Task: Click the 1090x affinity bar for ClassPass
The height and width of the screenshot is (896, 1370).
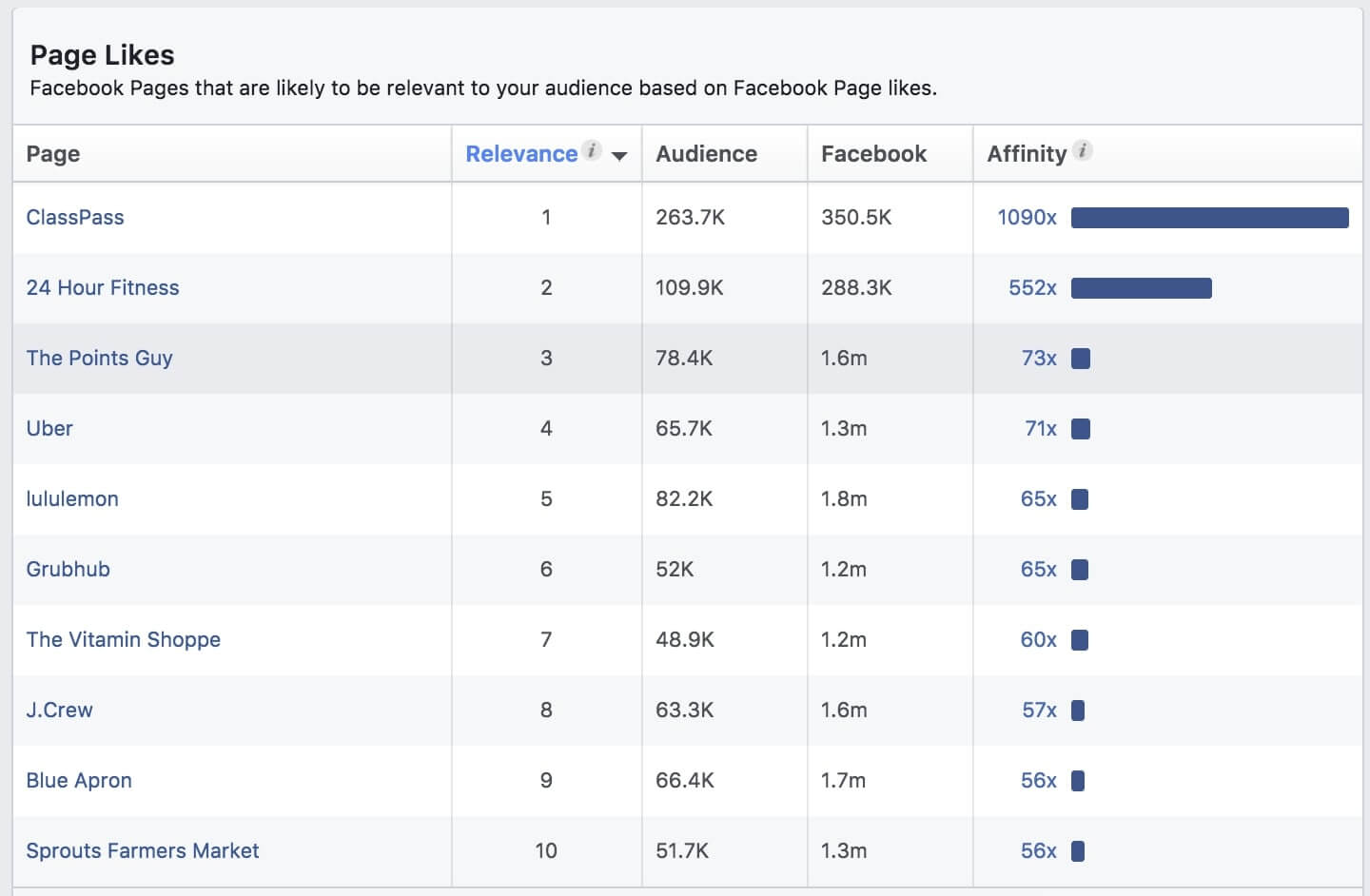Action: (1210, 218)
